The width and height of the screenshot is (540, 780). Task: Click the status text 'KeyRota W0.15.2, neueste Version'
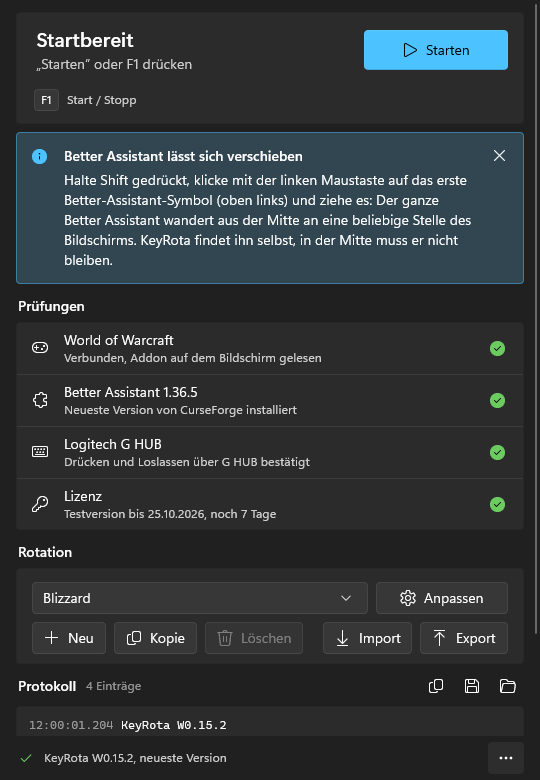(x=135, y=758)
